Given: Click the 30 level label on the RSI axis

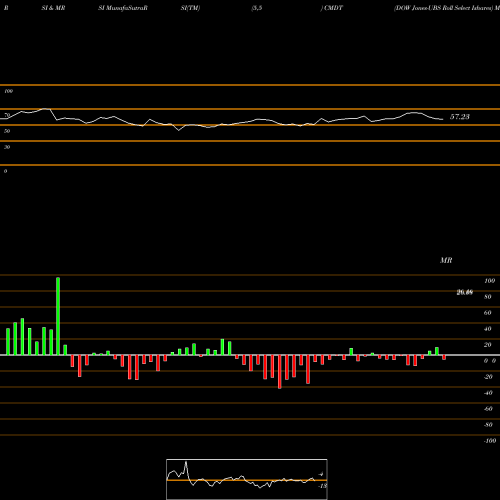Looking at the screenshot, I should click(7, 147).
